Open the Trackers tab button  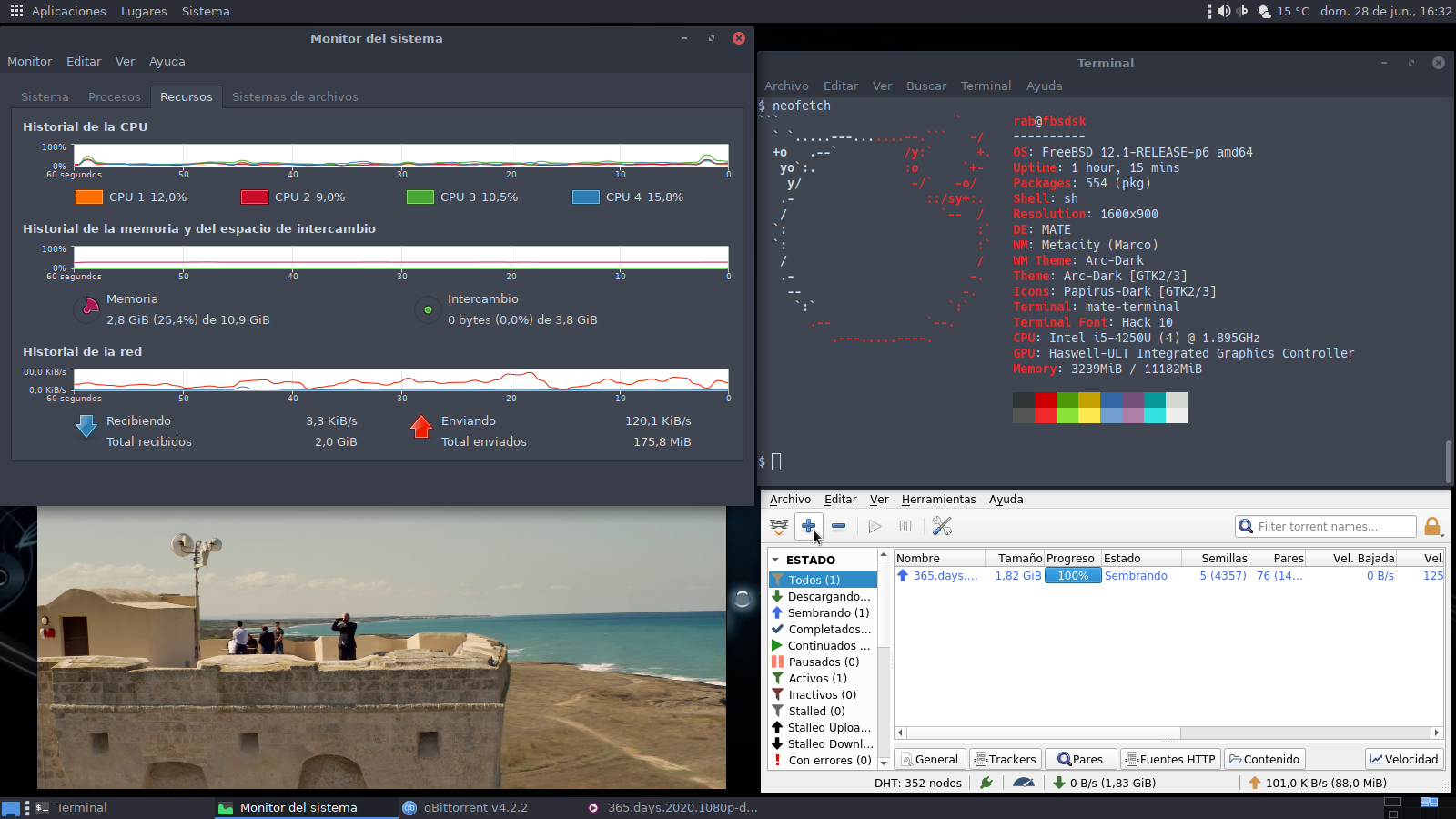[x=1005, y=759]
